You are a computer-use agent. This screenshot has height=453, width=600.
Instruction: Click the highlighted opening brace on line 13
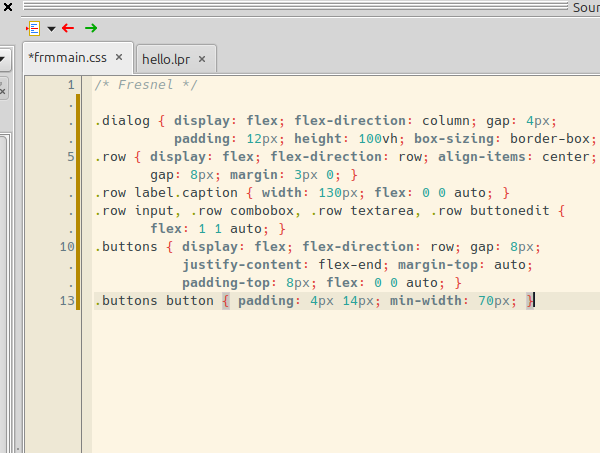point(226,301)
